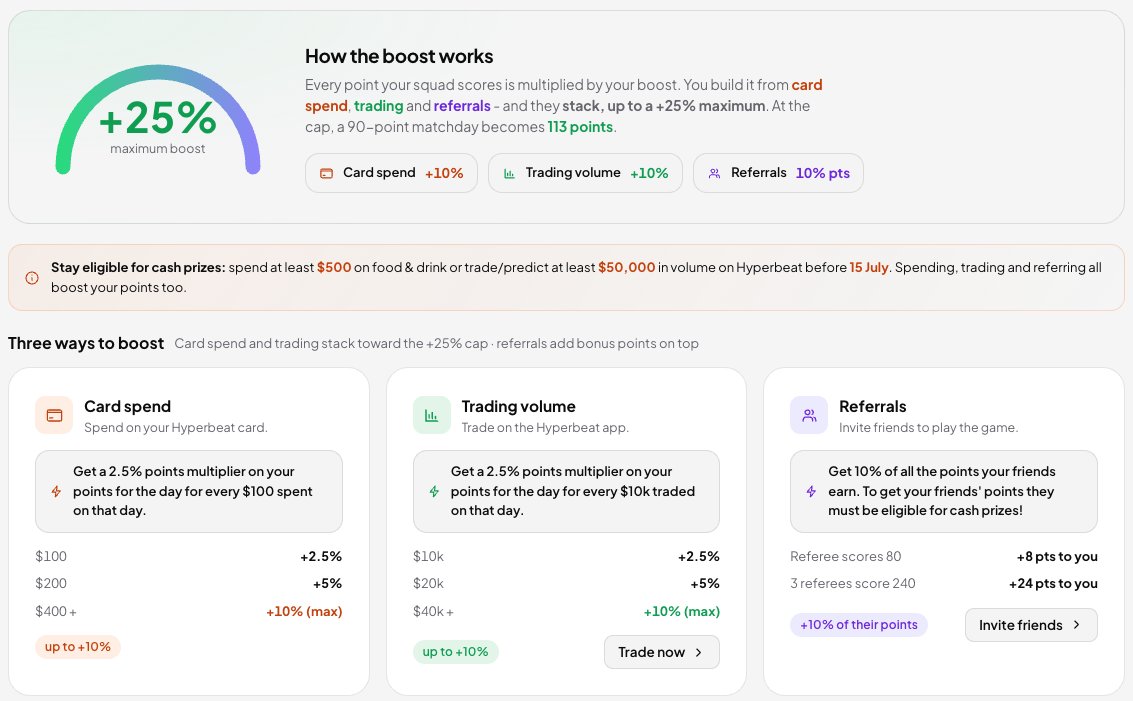Select the Trading volume +10% pill

[x=585, y=173]
